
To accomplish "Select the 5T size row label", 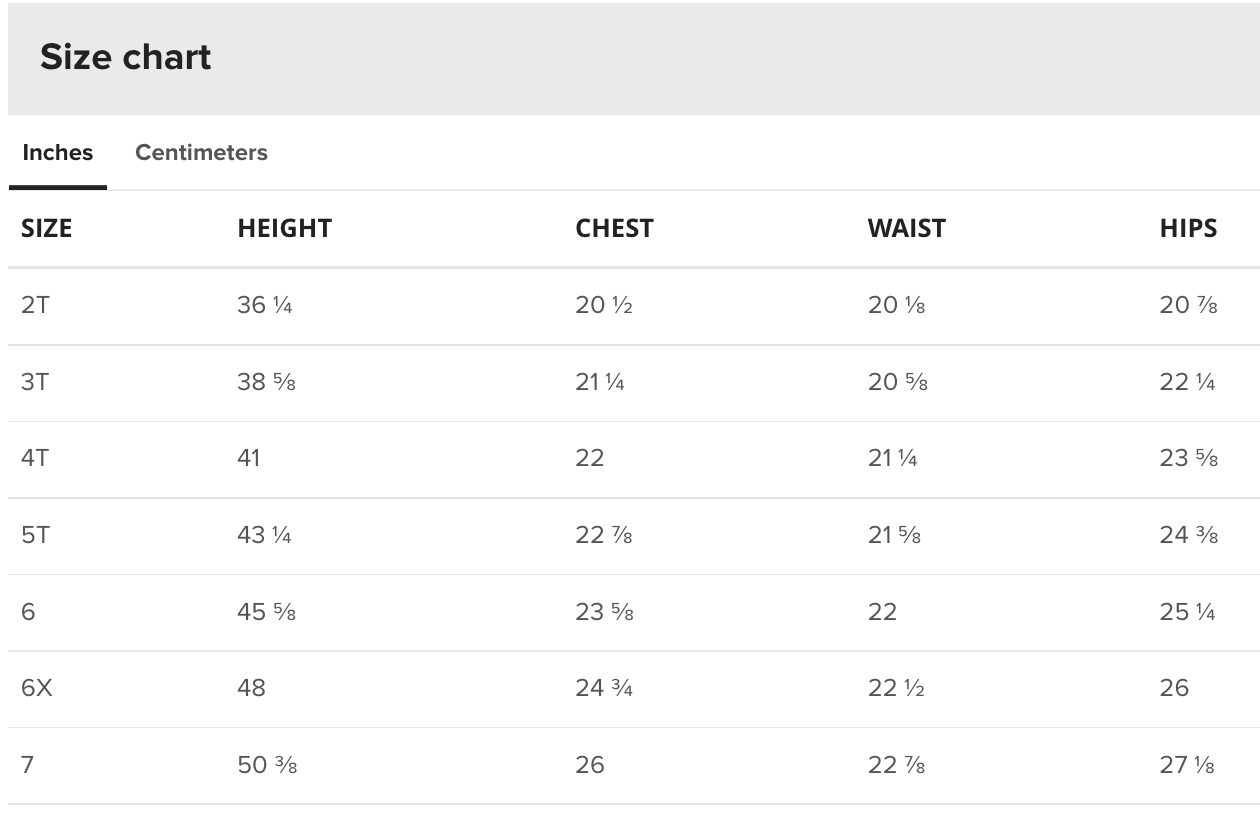I will tap(35, 535).
